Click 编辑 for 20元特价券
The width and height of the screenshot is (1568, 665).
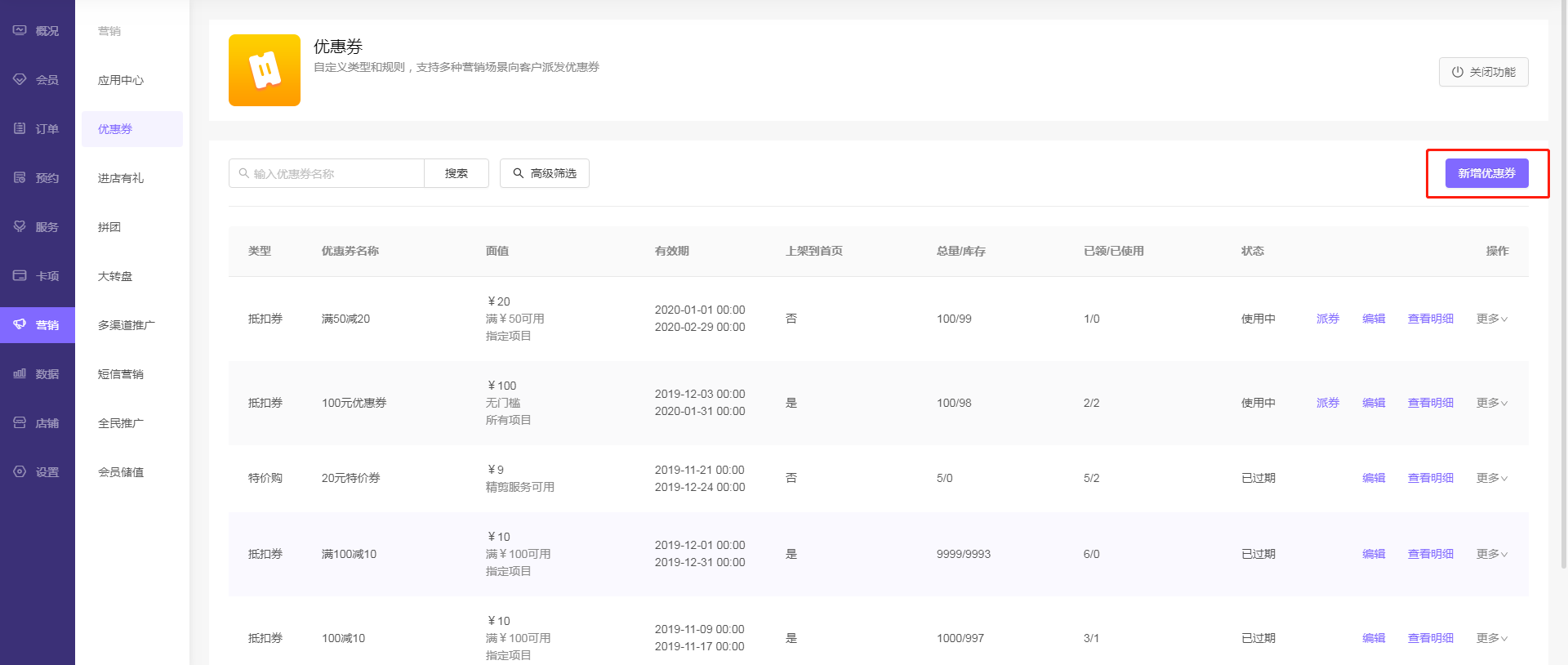coord(1374,478)
